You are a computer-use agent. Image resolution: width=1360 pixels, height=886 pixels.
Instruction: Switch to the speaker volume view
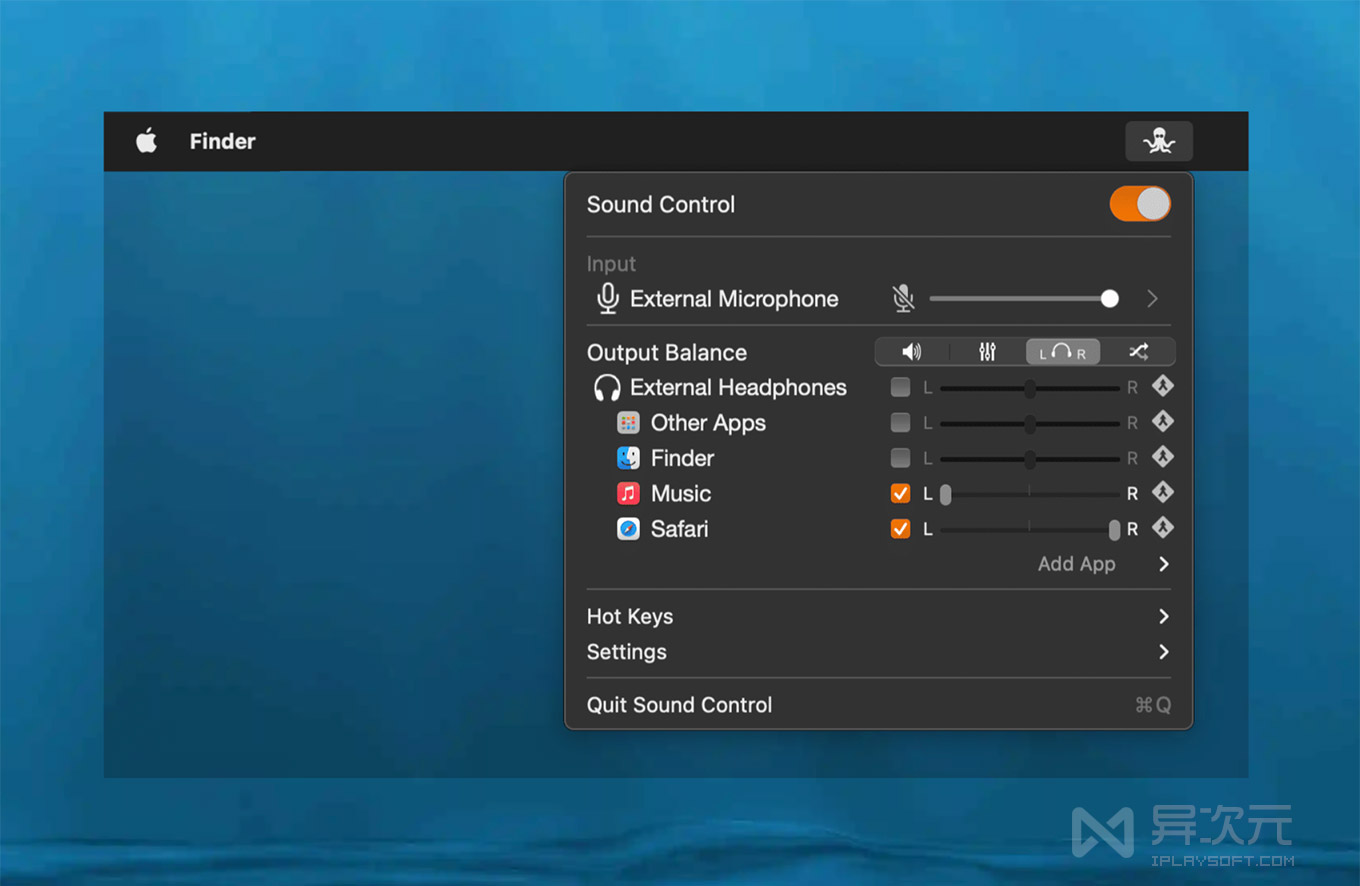911,352
